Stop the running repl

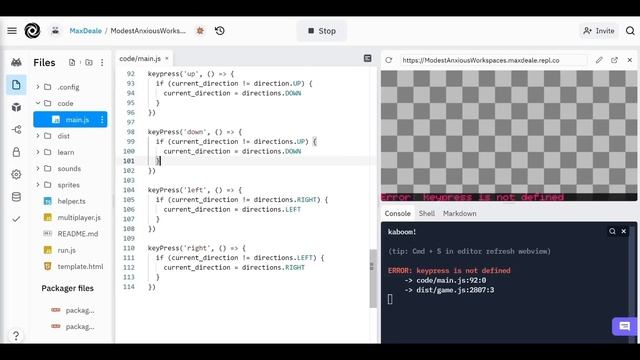tap(322, 31)
